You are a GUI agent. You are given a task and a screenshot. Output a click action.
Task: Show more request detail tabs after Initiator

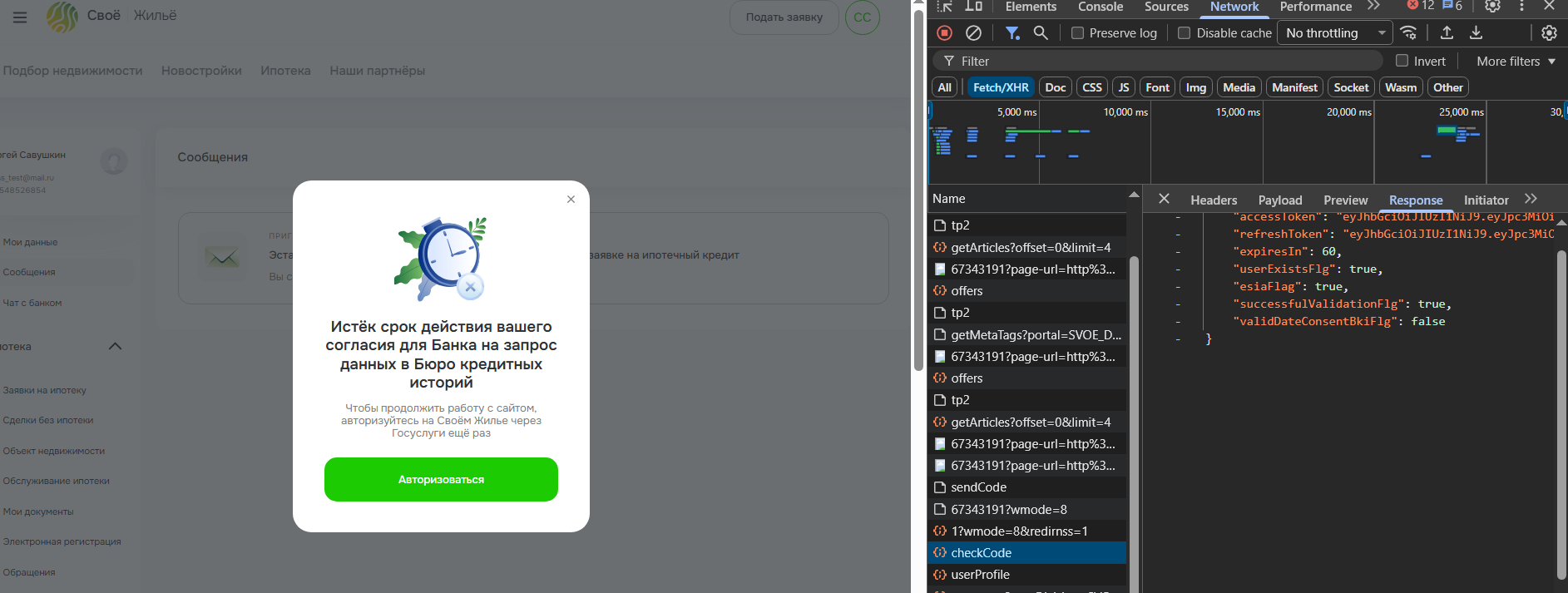(1531, 200)
